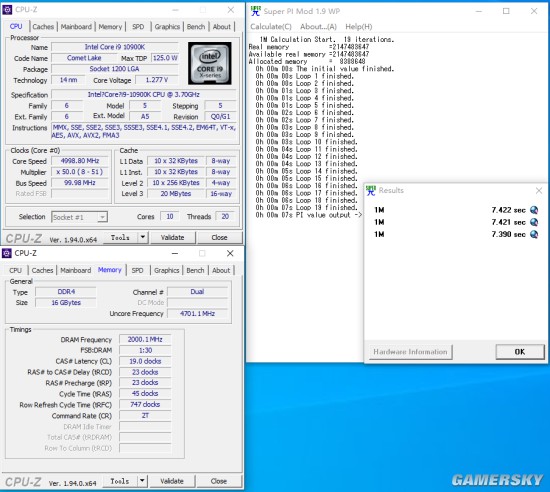This screenshot has width=550, height=492.
Task: Expand Tools arrow in bottom CPU-Z window
Action: [x=142, y=481]
